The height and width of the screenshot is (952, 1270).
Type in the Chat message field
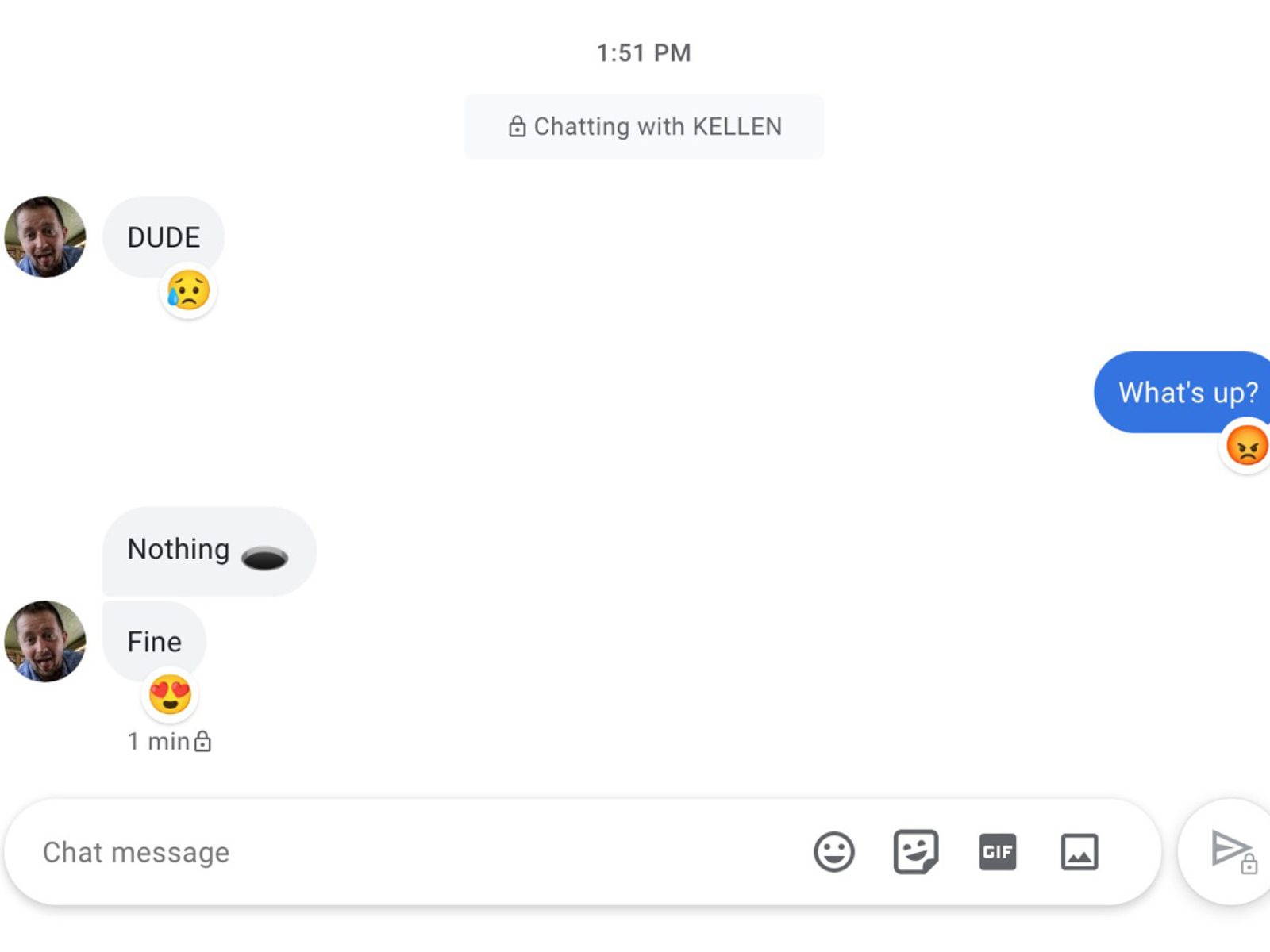[x=397, y=852]
